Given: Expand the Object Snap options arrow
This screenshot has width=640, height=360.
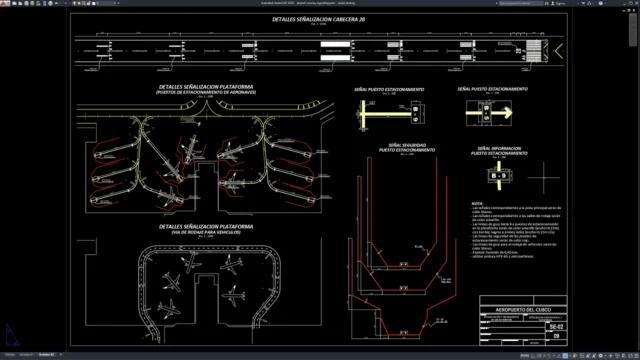Looking at the screenshot, I should (x=570, y=356).
